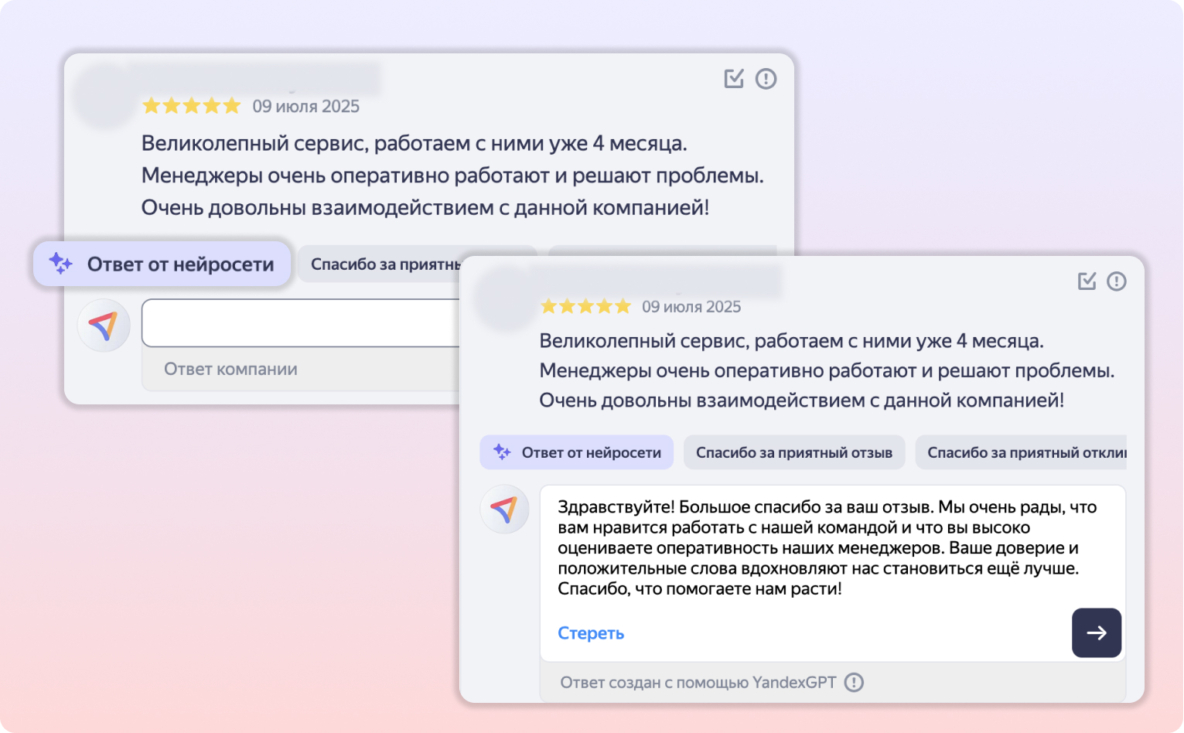Image resolution: width=1184 pixels, height=733 pixels.
Task: Click the exclamation report icon on the front card
Action: pyautogui.click(x=1117, y=282)
